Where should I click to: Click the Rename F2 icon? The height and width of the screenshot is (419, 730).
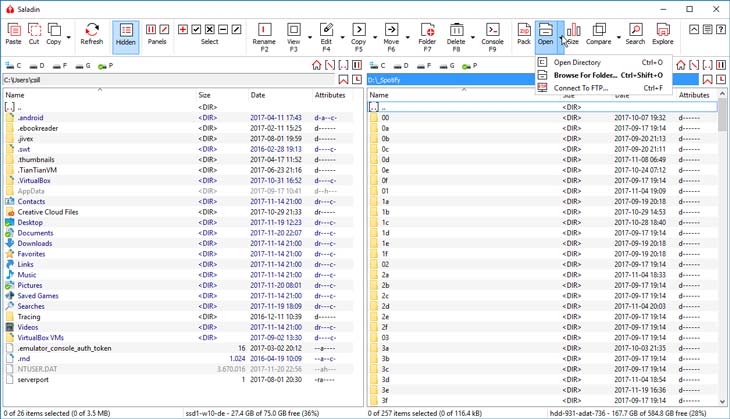[x=264, y=35]
